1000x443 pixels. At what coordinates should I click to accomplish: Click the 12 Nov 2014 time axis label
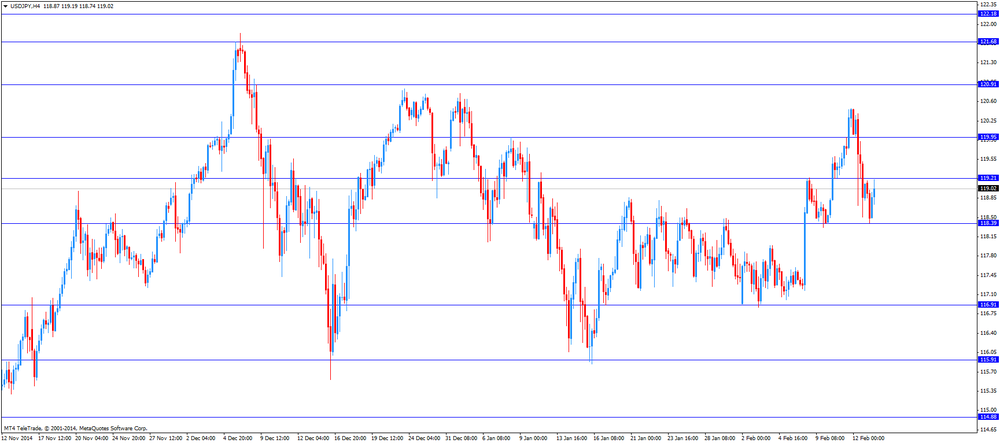[x=17, y=439]
